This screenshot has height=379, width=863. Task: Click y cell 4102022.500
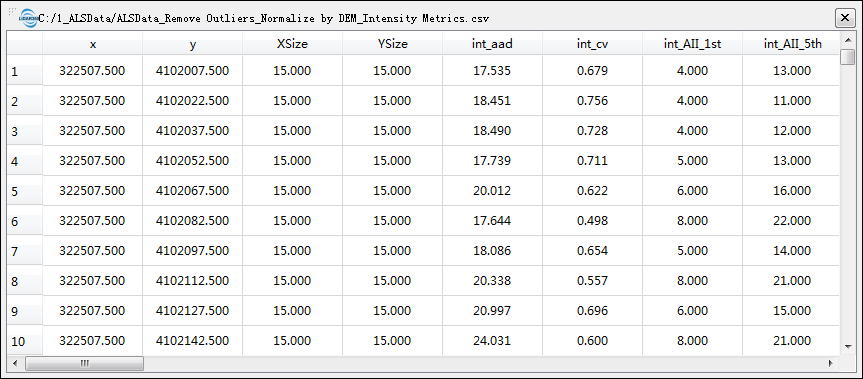[193, 101]
